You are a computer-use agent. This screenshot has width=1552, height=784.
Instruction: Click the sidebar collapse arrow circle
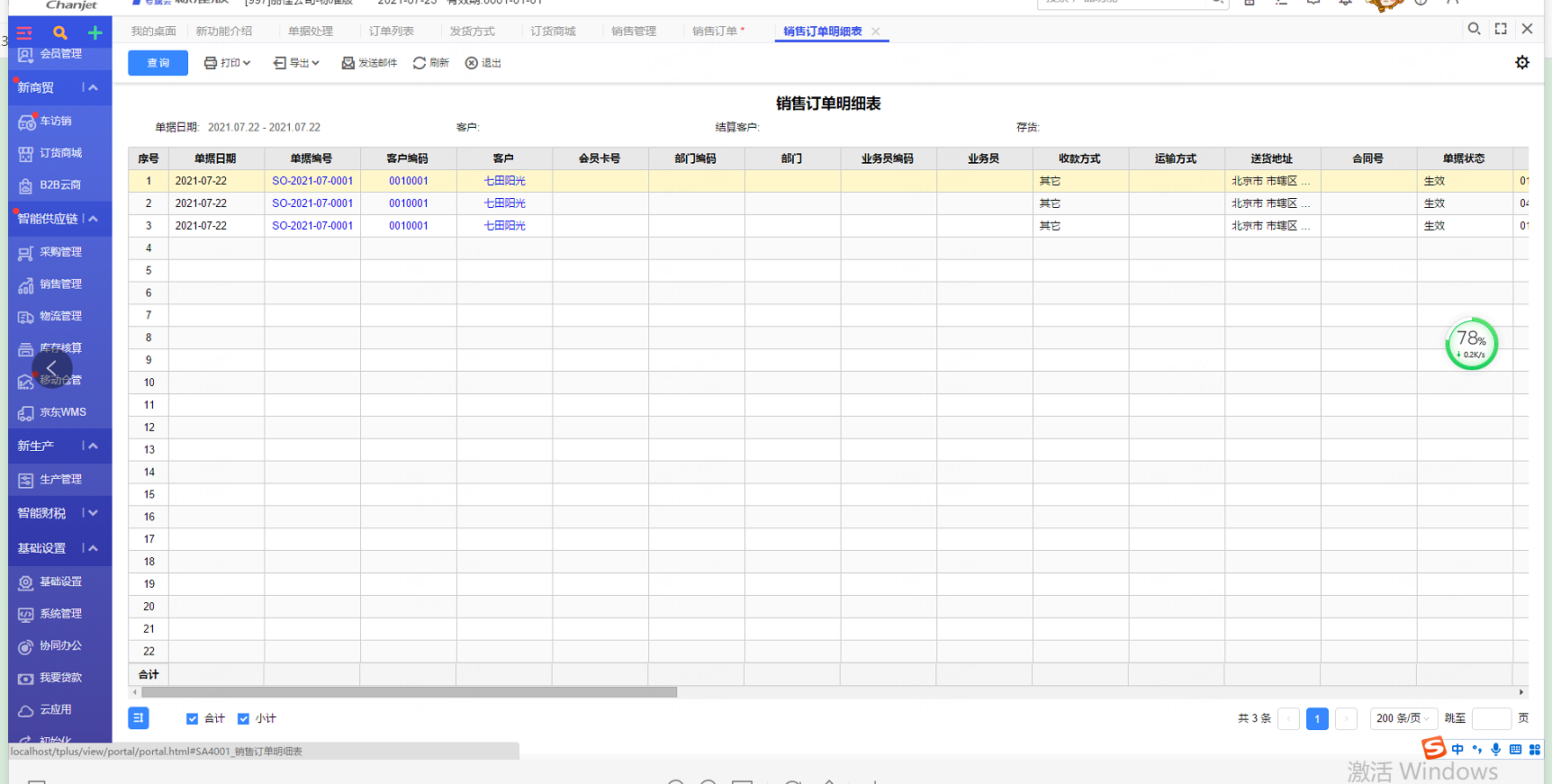51,368
